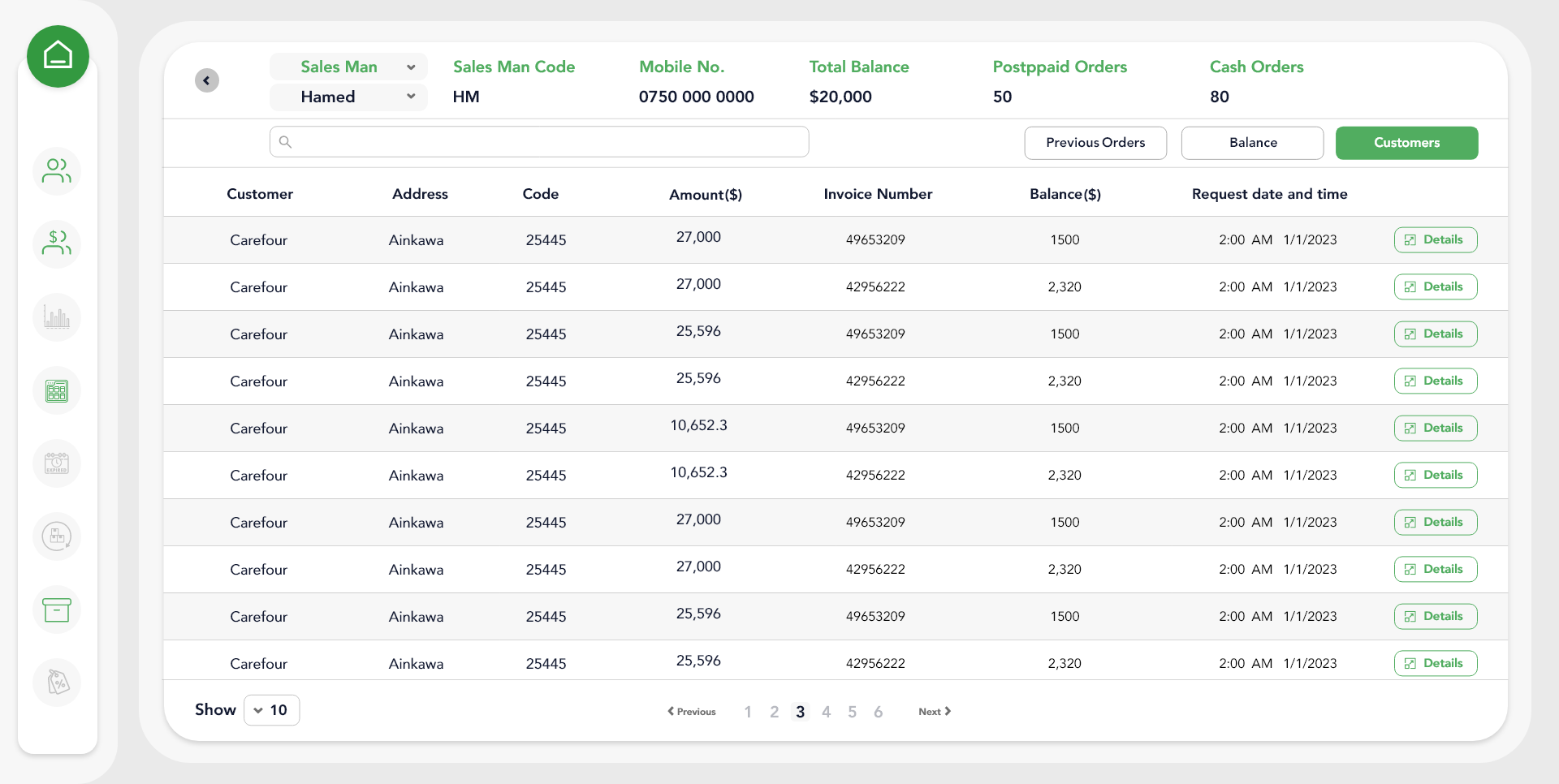Open Details for second row
Screen dimensions: 1559x784
point(1436,286)
